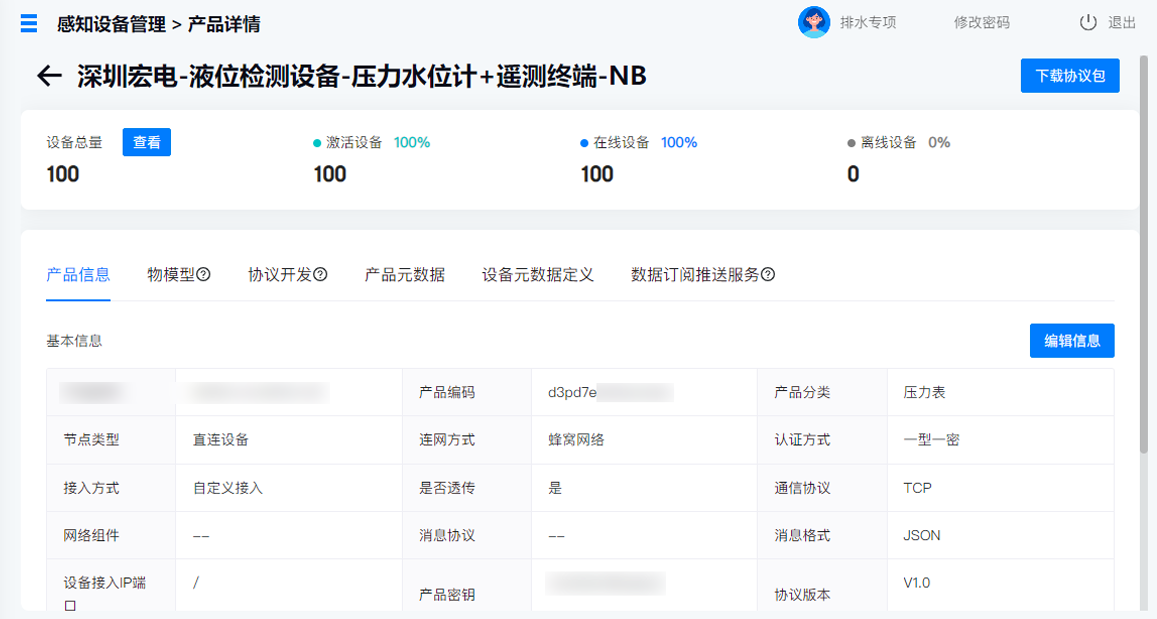Switch to the 产品信息 tab
Viewport: 1157px width, 619px height.
pos(78,275)
